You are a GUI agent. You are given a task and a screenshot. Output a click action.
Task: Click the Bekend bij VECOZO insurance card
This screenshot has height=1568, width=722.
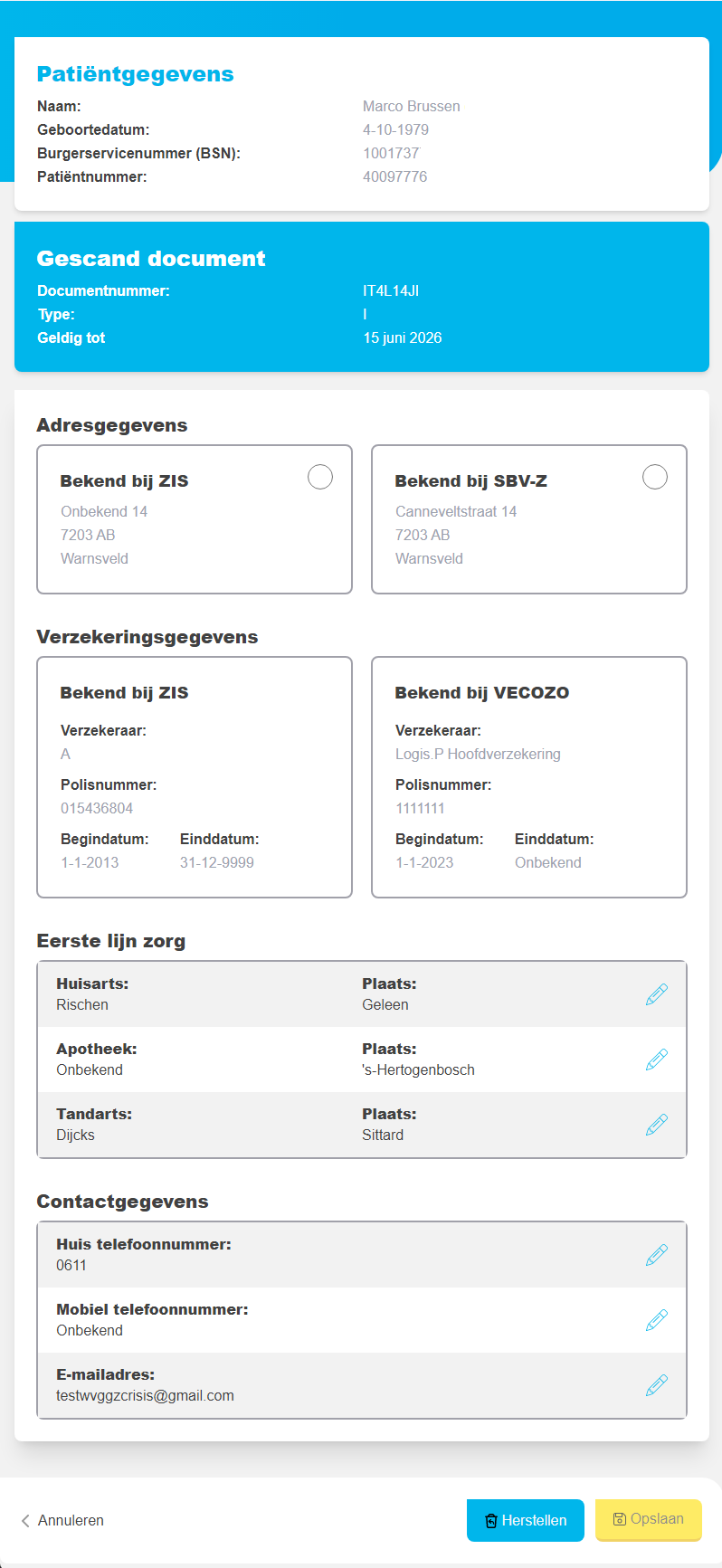[529, 777]
